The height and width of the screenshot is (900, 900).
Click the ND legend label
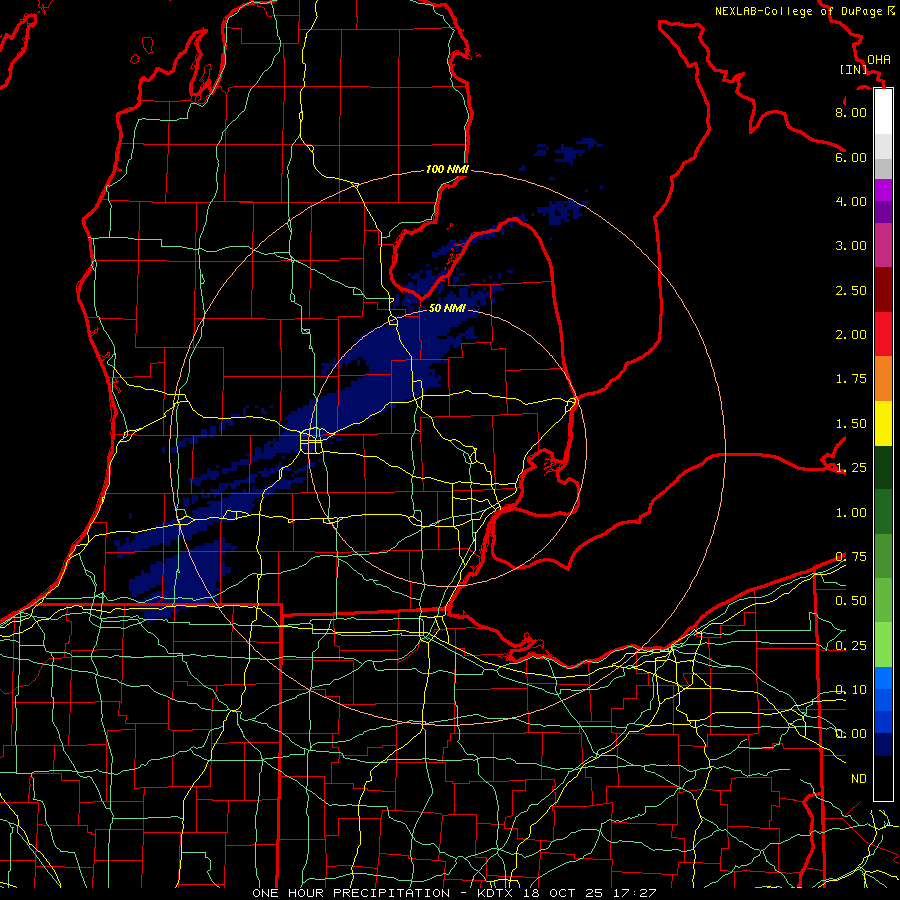point(858,779)
